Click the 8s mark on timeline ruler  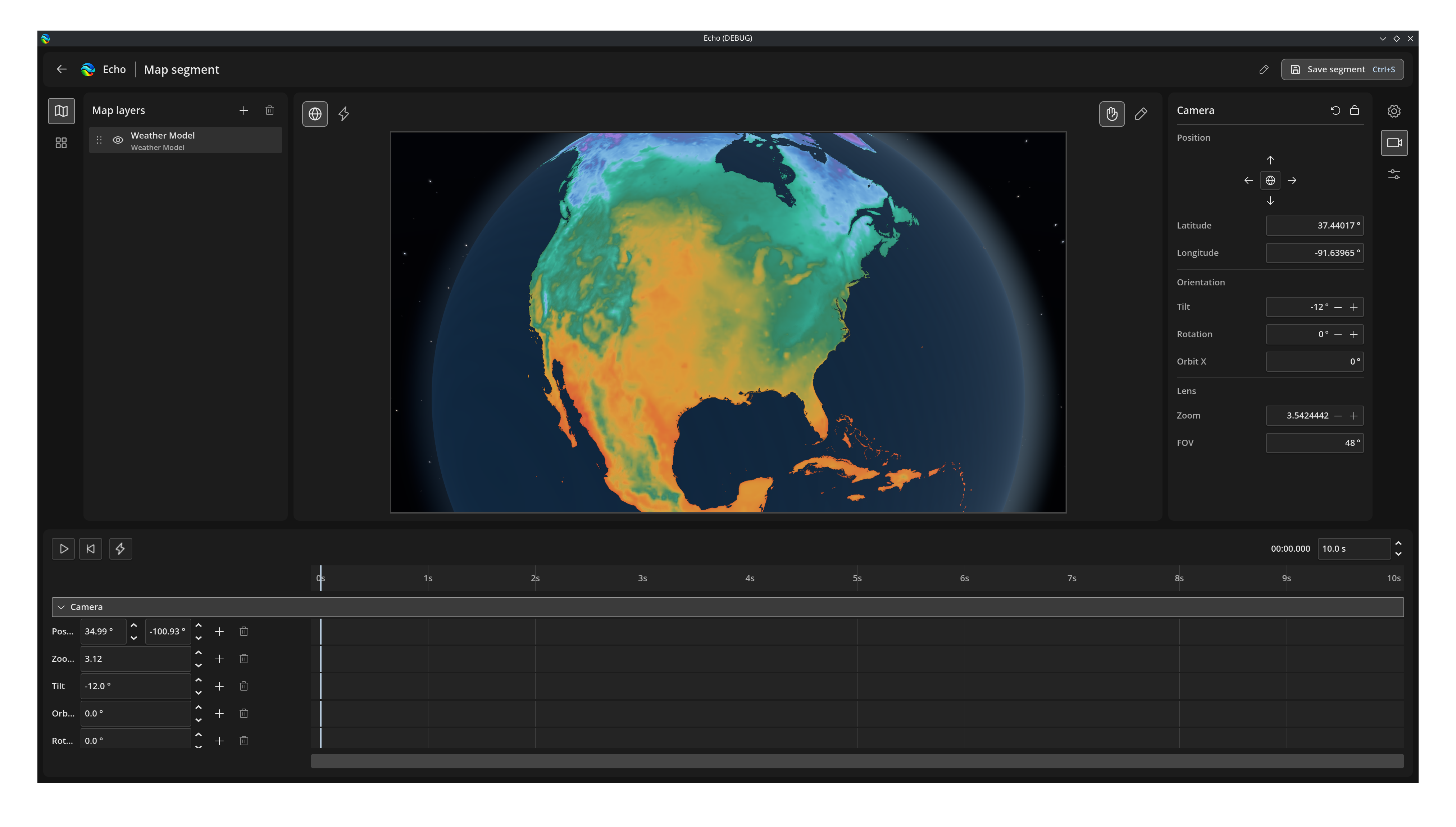(1178, 578)
